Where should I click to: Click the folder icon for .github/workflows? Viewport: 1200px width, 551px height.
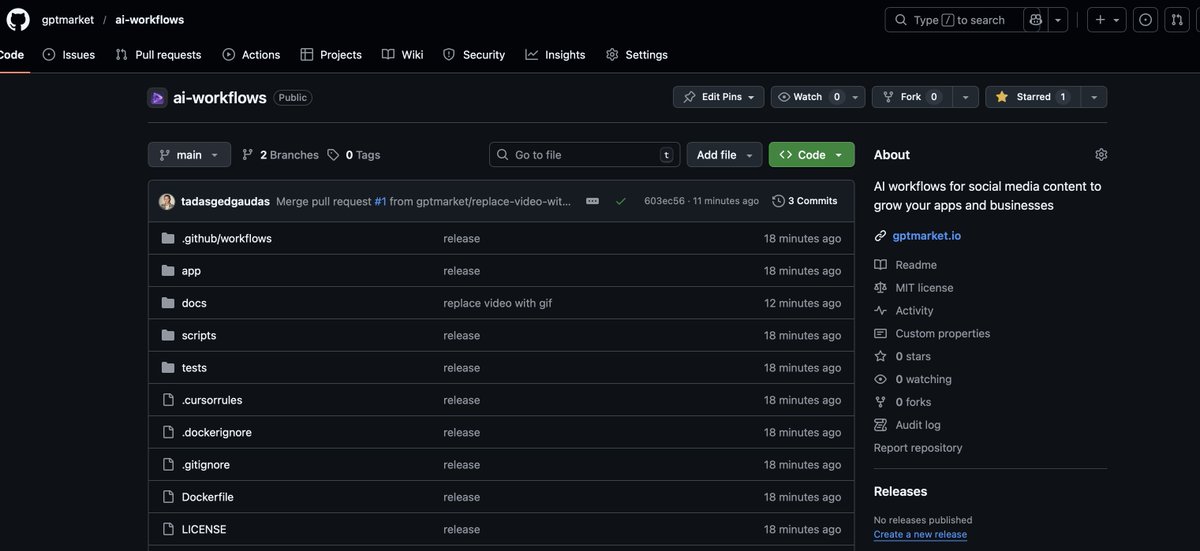click(x=168, y=239)
